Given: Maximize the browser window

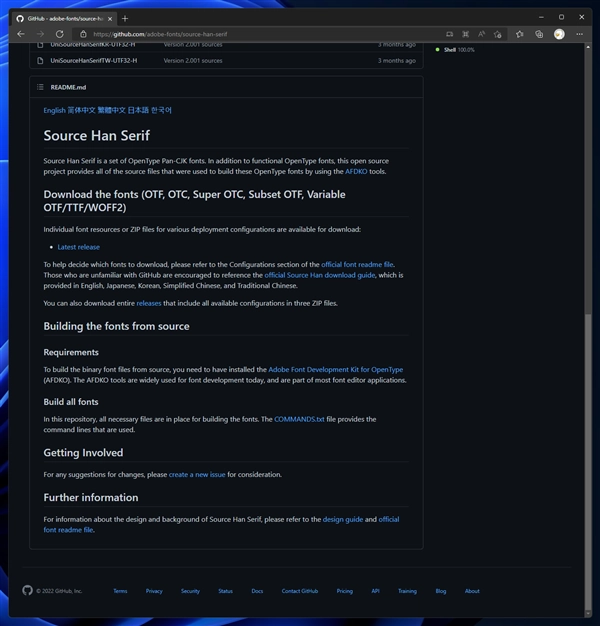Looking at the screenshot, I should tap(561, 17).
